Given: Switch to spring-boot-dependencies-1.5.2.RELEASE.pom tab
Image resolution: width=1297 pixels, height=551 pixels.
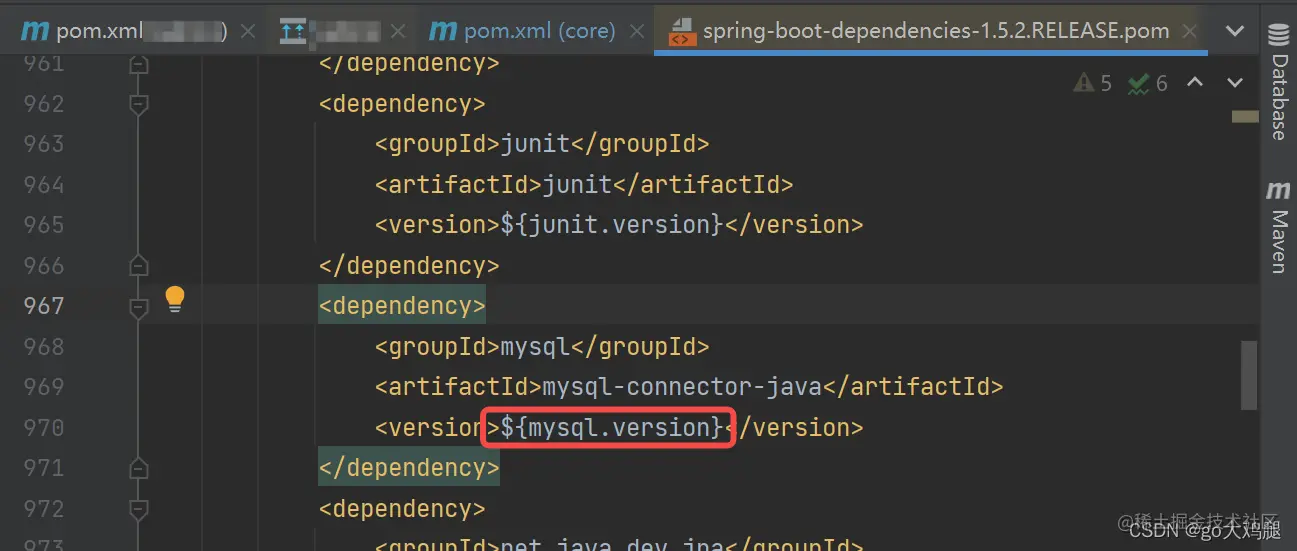Looking at the screenshot, I should 935,30.
